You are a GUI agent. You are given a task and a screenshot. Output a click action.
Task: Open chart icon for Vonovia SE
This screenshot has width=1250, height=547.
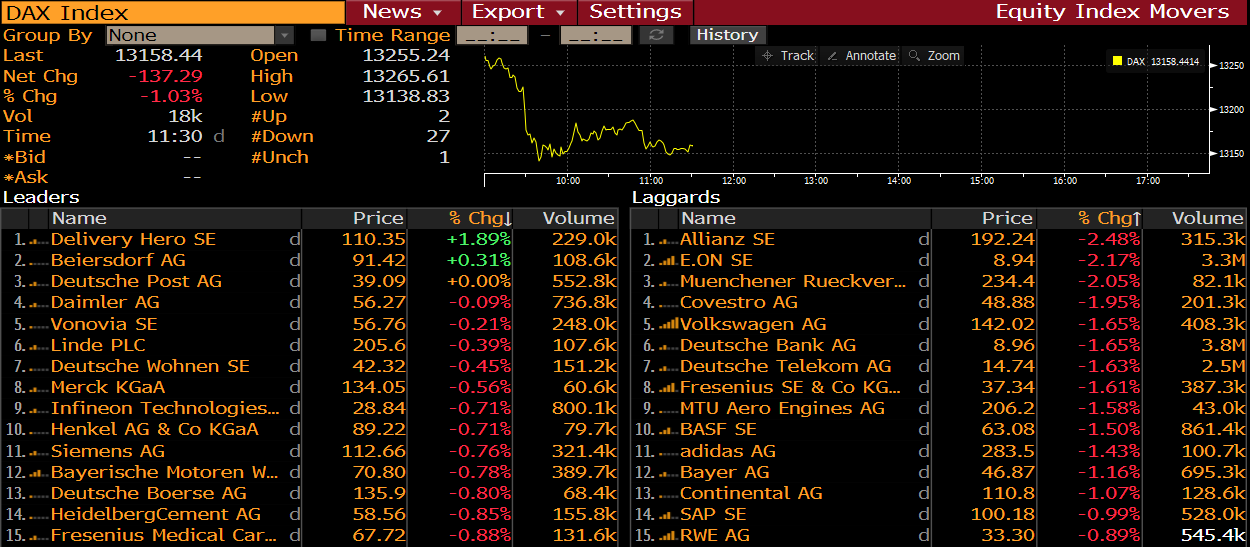39,325
